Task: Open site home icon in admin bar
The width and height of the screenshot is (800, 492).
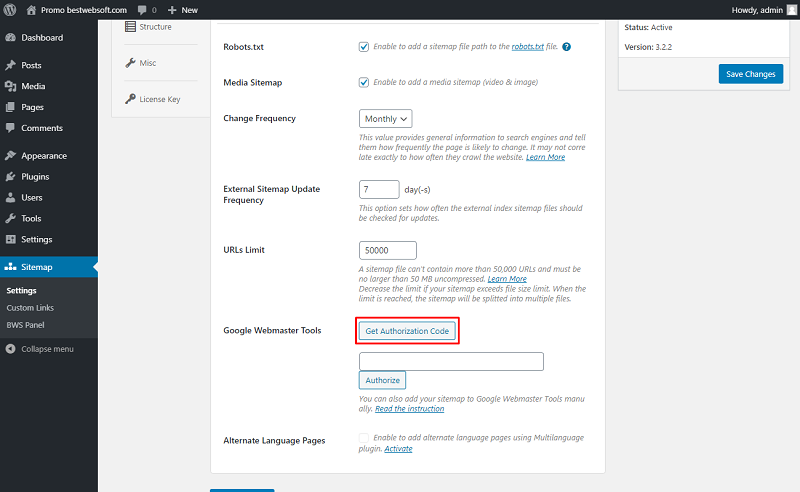Action: tap(31, 10)
